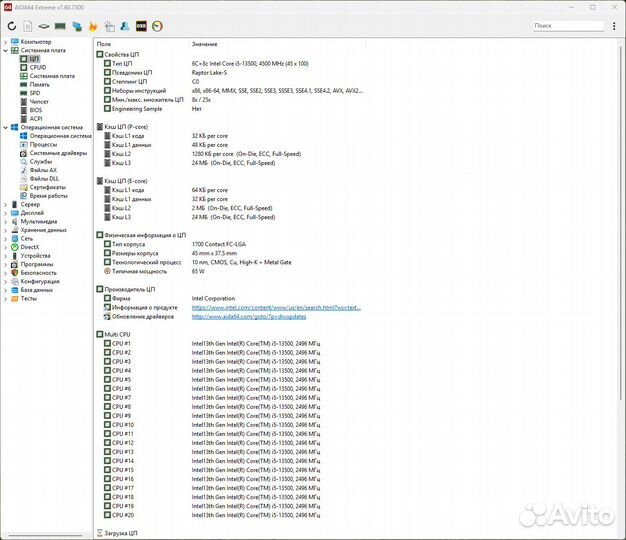Screen dimensions: 626x540
Task: Click the Значение column header
Action: [x=204, y=45]
